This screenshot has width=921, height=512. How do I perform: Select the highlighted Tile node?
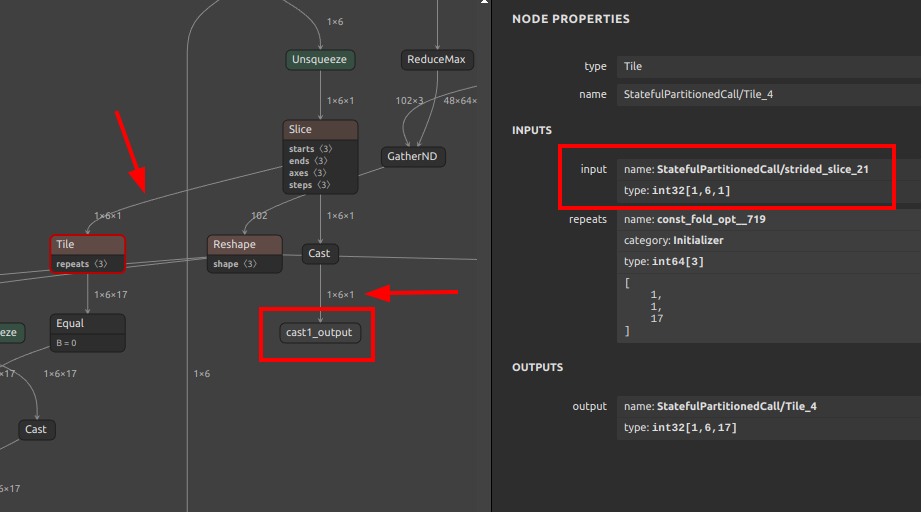(87, 244)
